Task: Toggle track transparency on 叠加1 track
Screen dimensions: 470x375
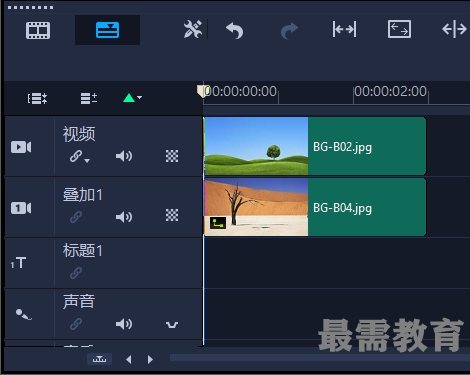Action: 172,215
